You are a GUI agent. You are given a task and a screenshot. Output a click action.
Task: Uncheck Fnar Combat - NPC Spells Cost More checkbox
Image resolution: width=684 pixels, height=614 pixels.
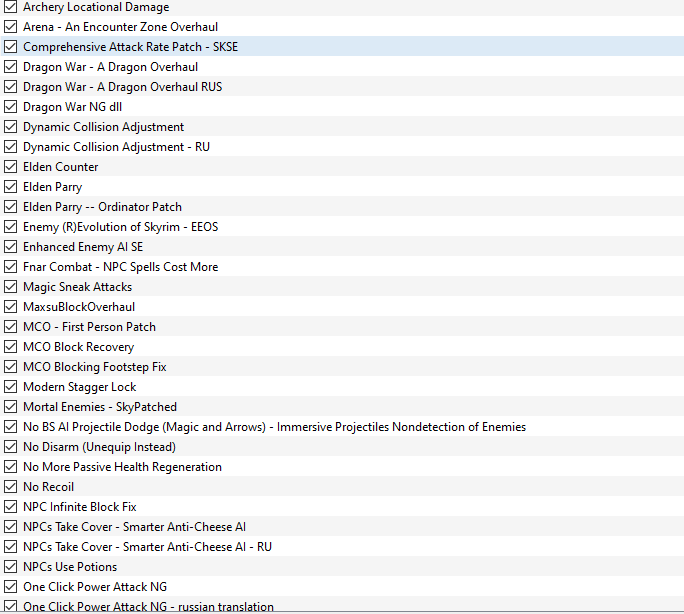(10, 266)
